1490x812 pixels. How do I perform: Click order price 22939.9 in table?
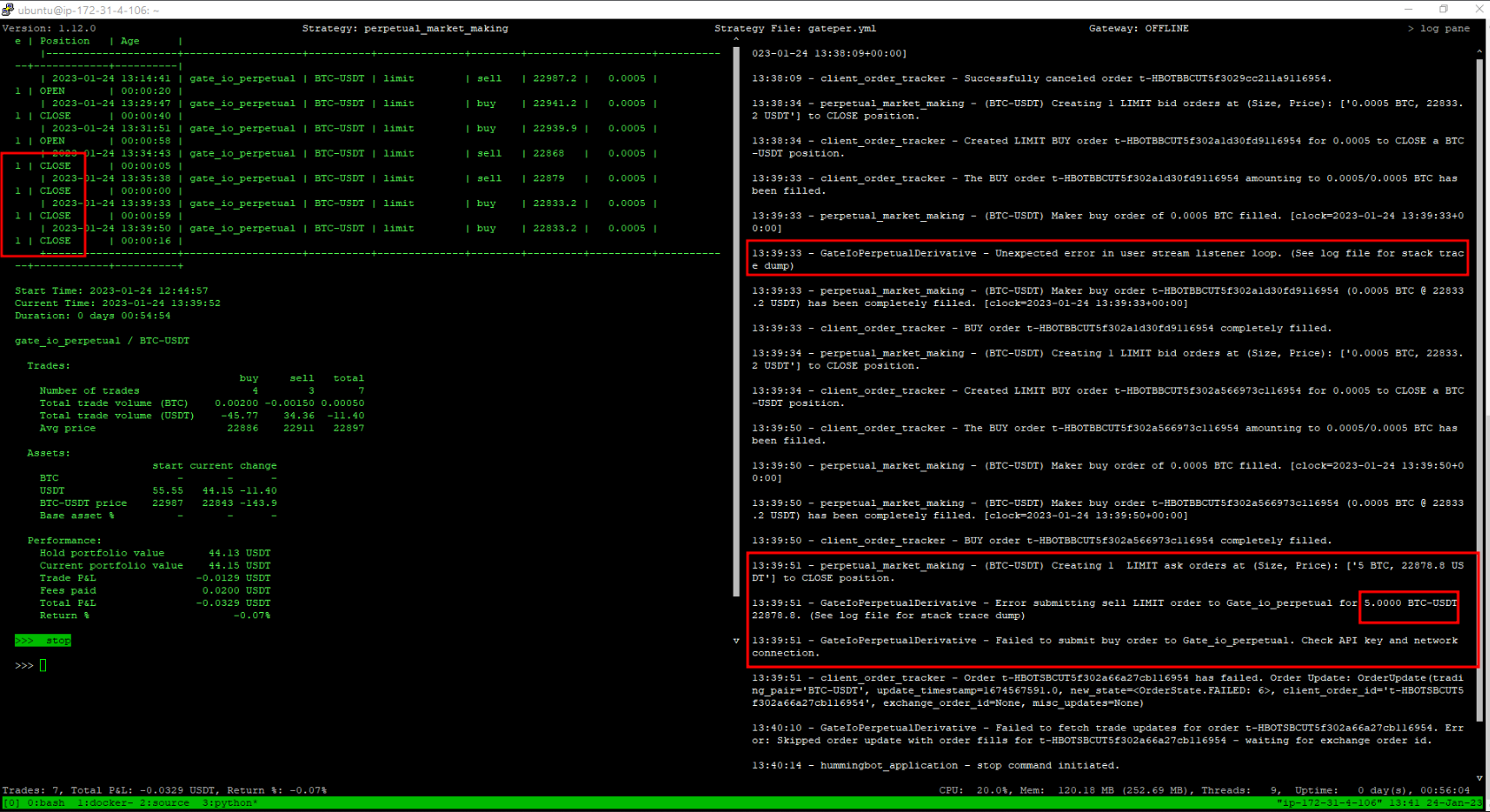[x=555, y=127]
